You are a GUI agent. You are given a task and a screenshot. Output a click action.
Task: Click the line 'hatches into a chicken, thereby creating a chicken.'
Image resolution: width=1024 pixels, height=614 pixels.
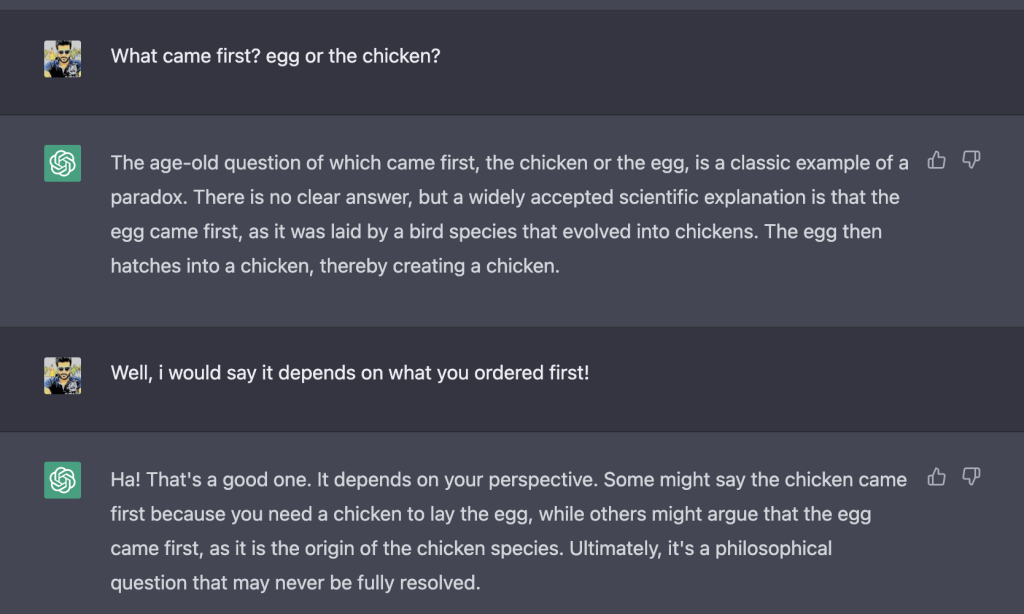(334, 267)
